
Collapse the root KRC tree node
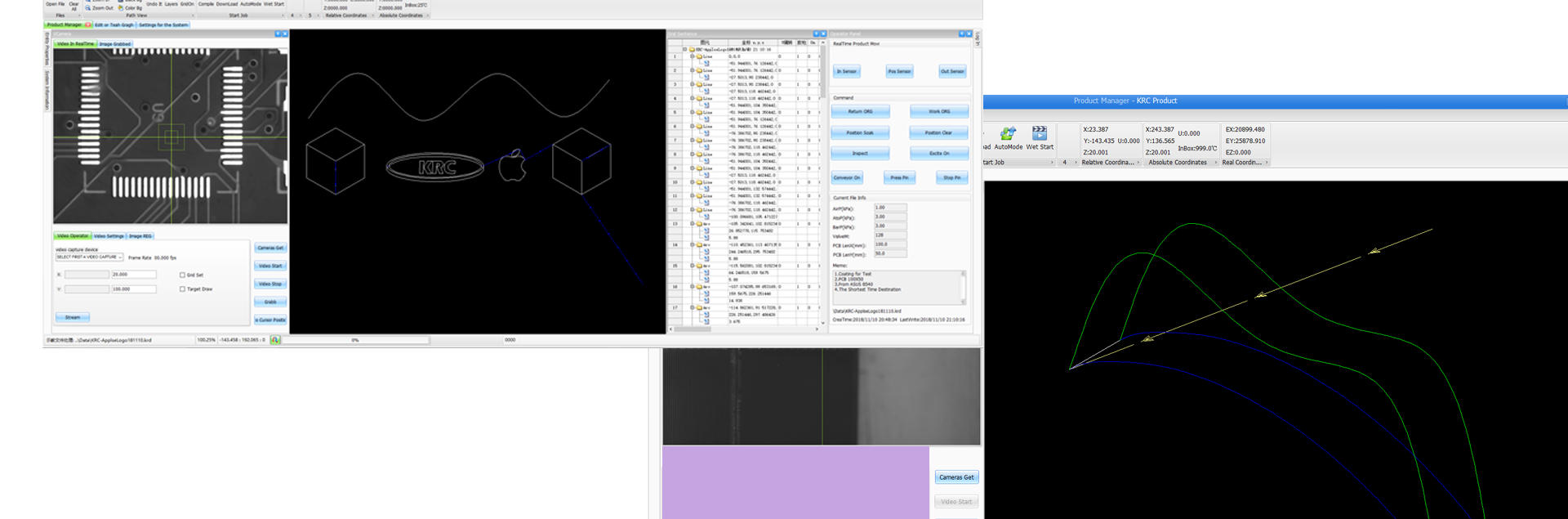pos(684,49)
